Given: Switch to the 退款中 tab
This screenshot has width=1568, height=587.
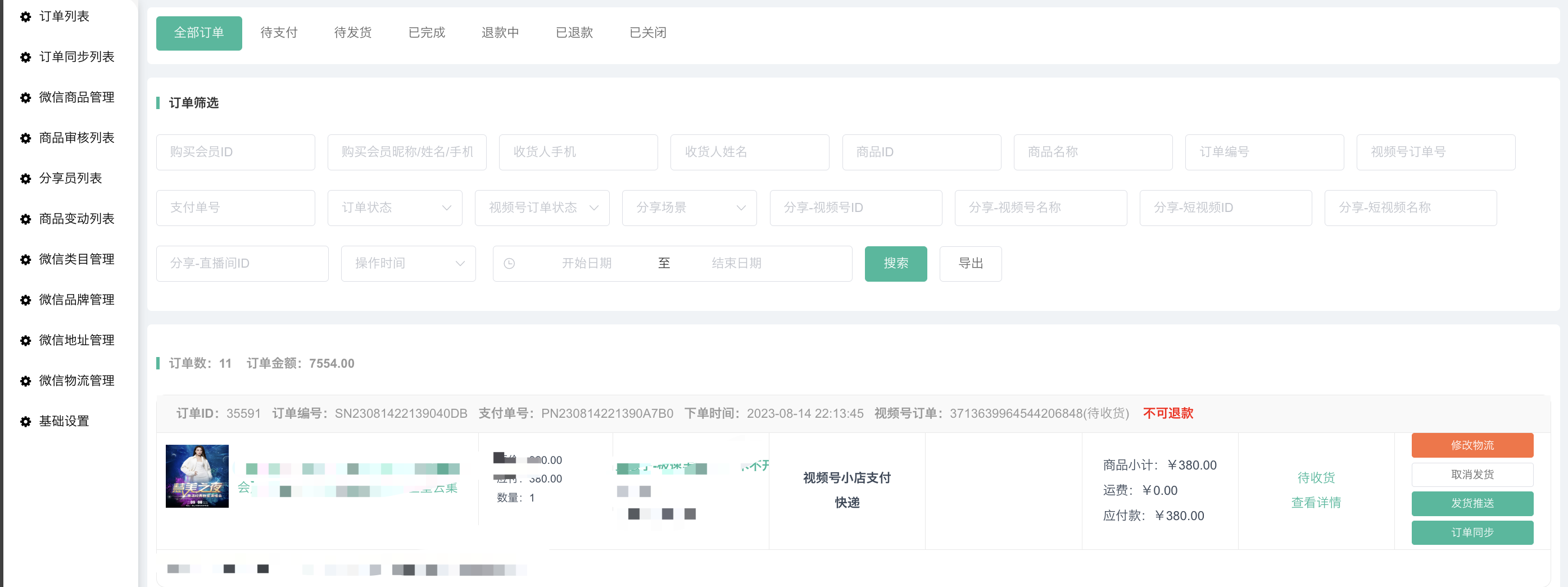Looking at the screenshot, I should (x=500, y=33).
